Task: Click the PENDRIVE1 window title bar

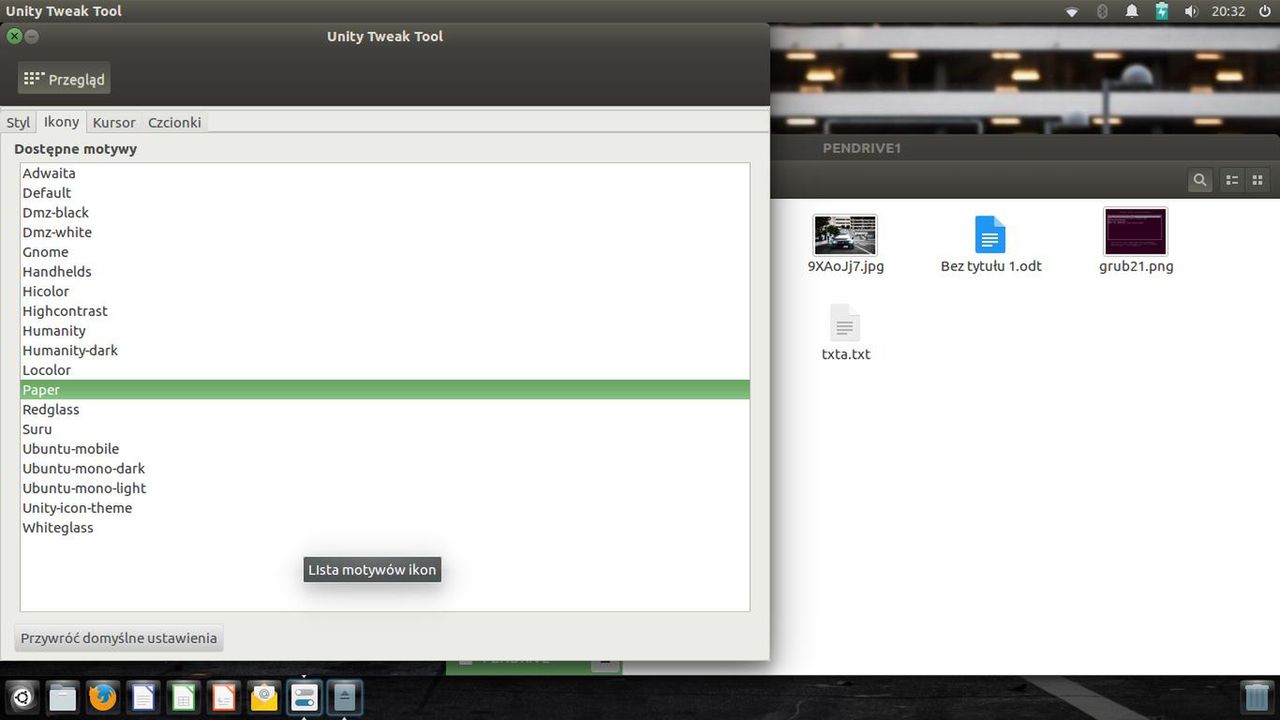Action: pos(1025,148)
